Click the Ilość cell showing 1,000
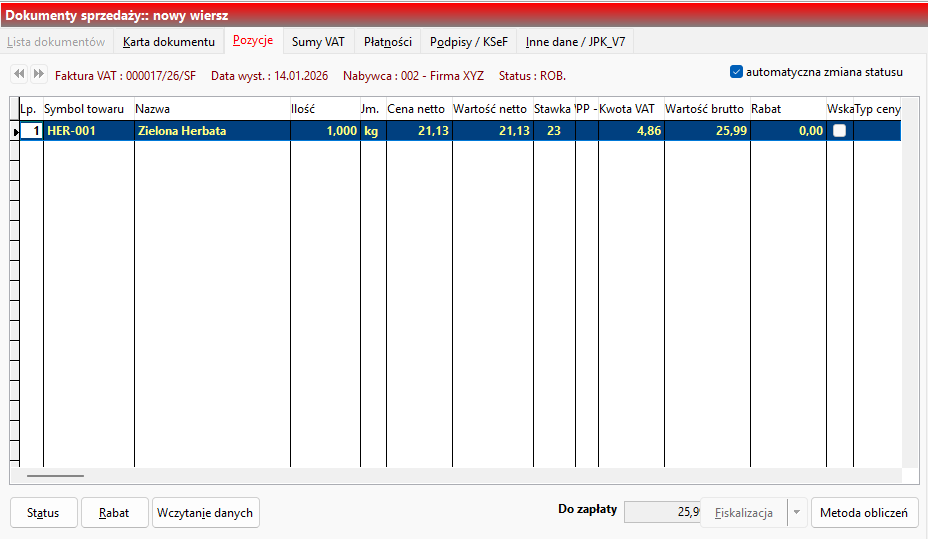This screenshot has width=928, height=539. 325,131
